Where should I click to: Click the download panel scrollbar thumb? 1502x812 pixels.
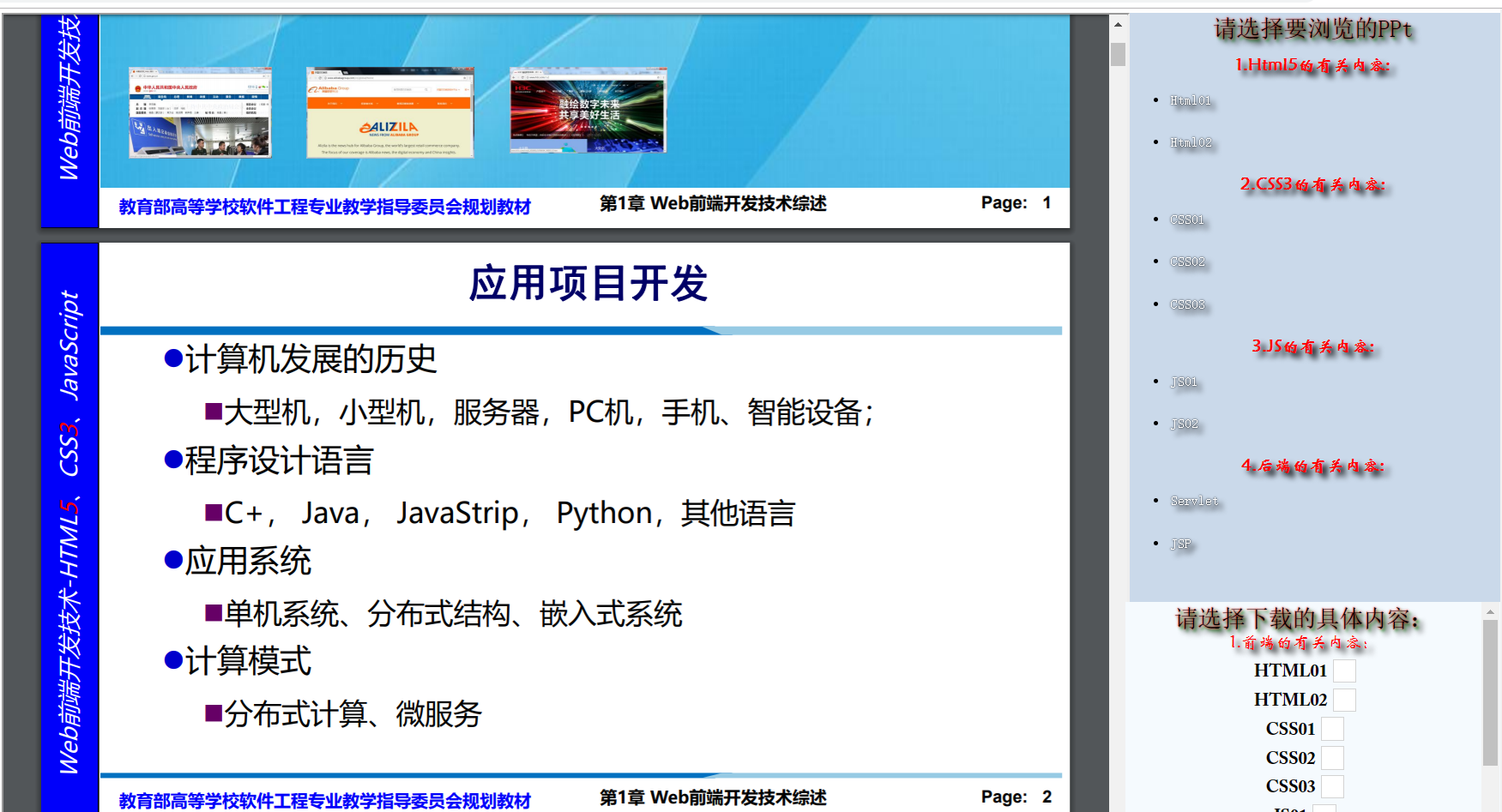[x=1491, y=693]
